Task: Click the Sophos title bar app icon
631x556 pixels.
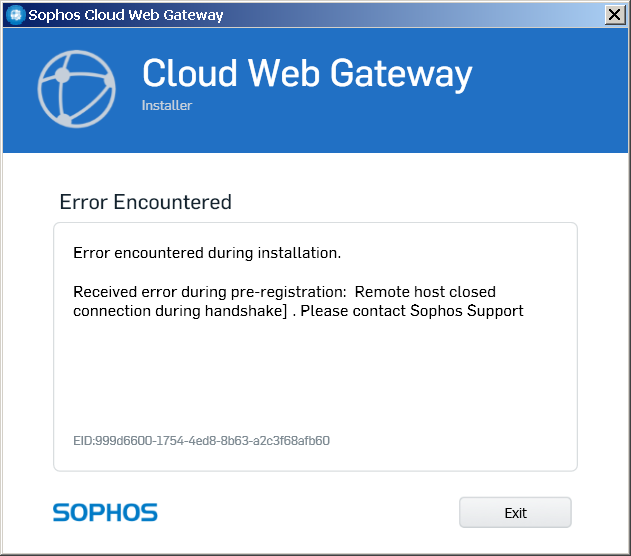Action: [15, 15]
